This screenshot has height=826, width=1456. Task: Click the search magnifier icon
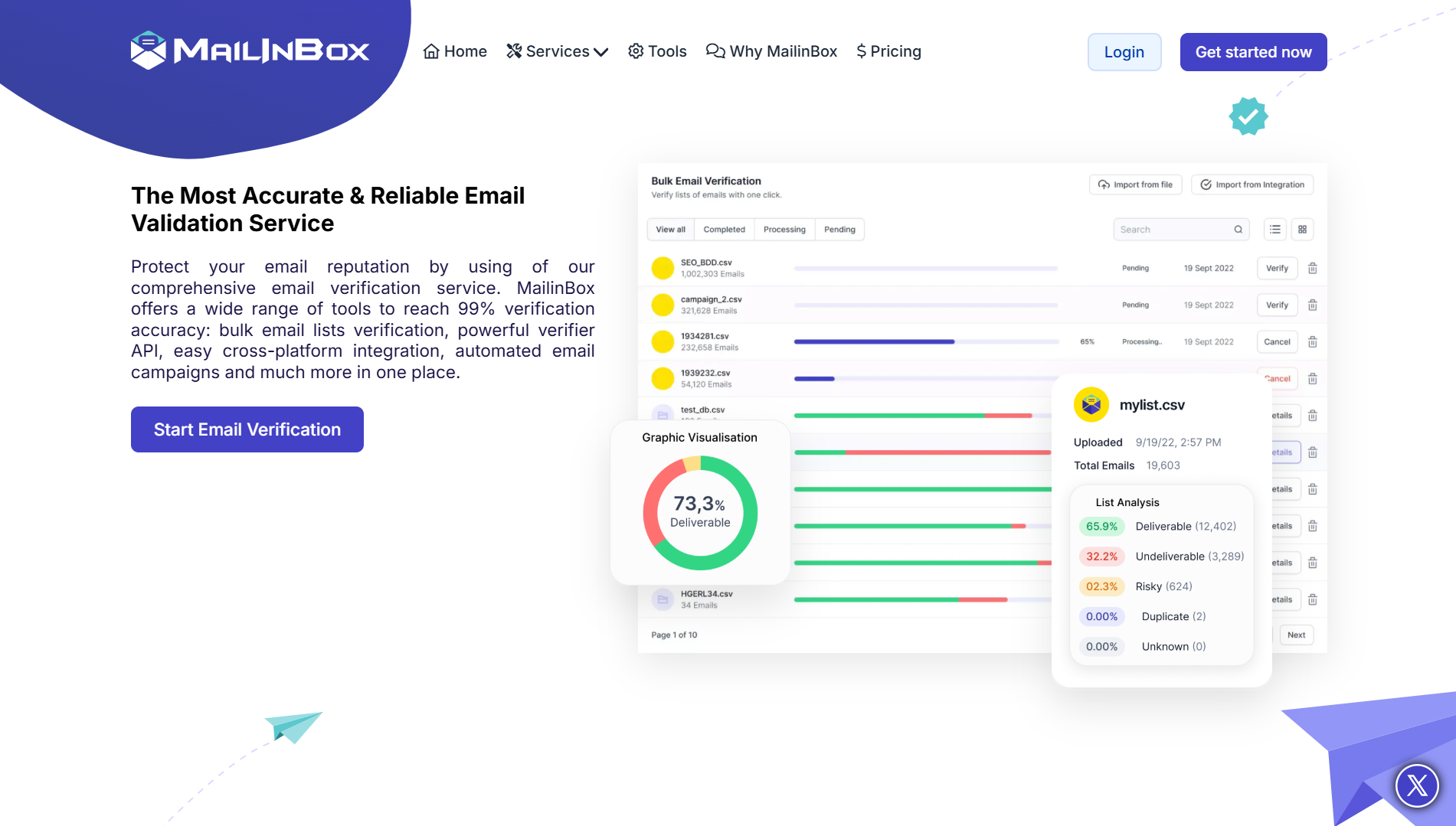click(1238, 229)
